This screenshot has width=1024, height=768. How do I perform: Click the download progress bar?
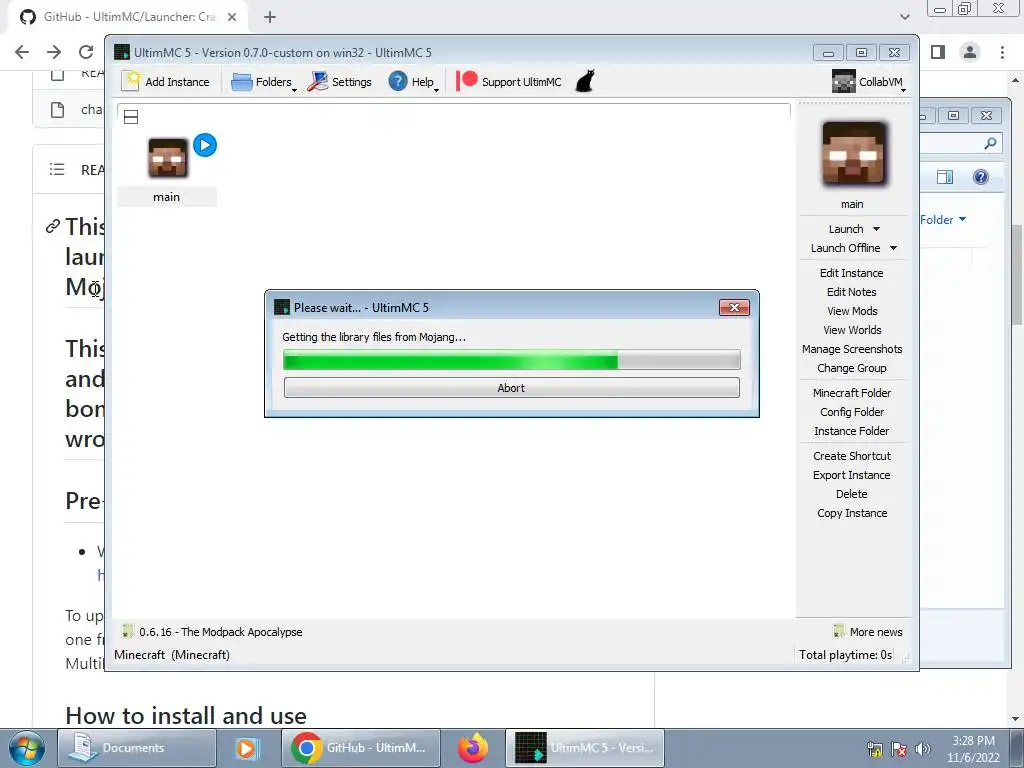tap(511, 359)
